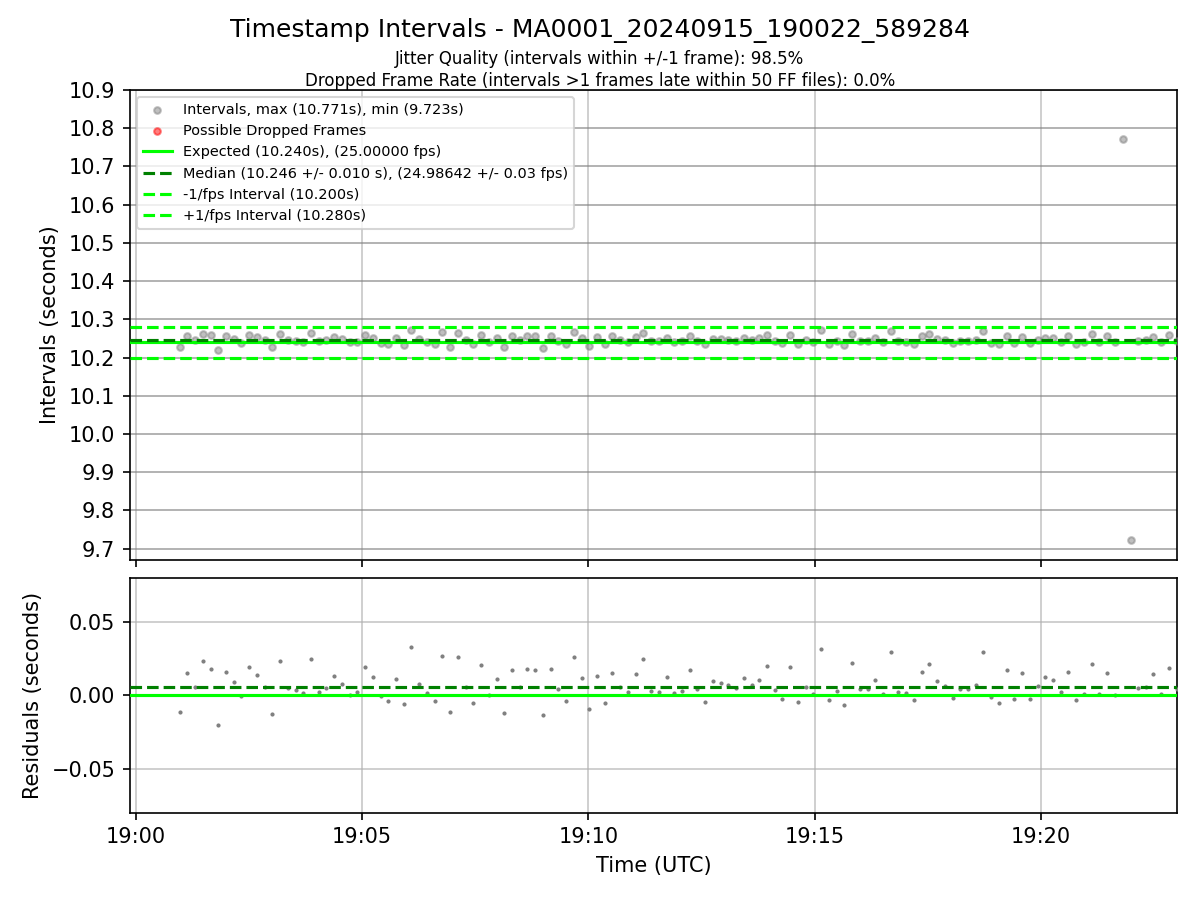Click the 10.4 y-axis tick label
This screenshot has height=900, width=1200.
(92, 282)
